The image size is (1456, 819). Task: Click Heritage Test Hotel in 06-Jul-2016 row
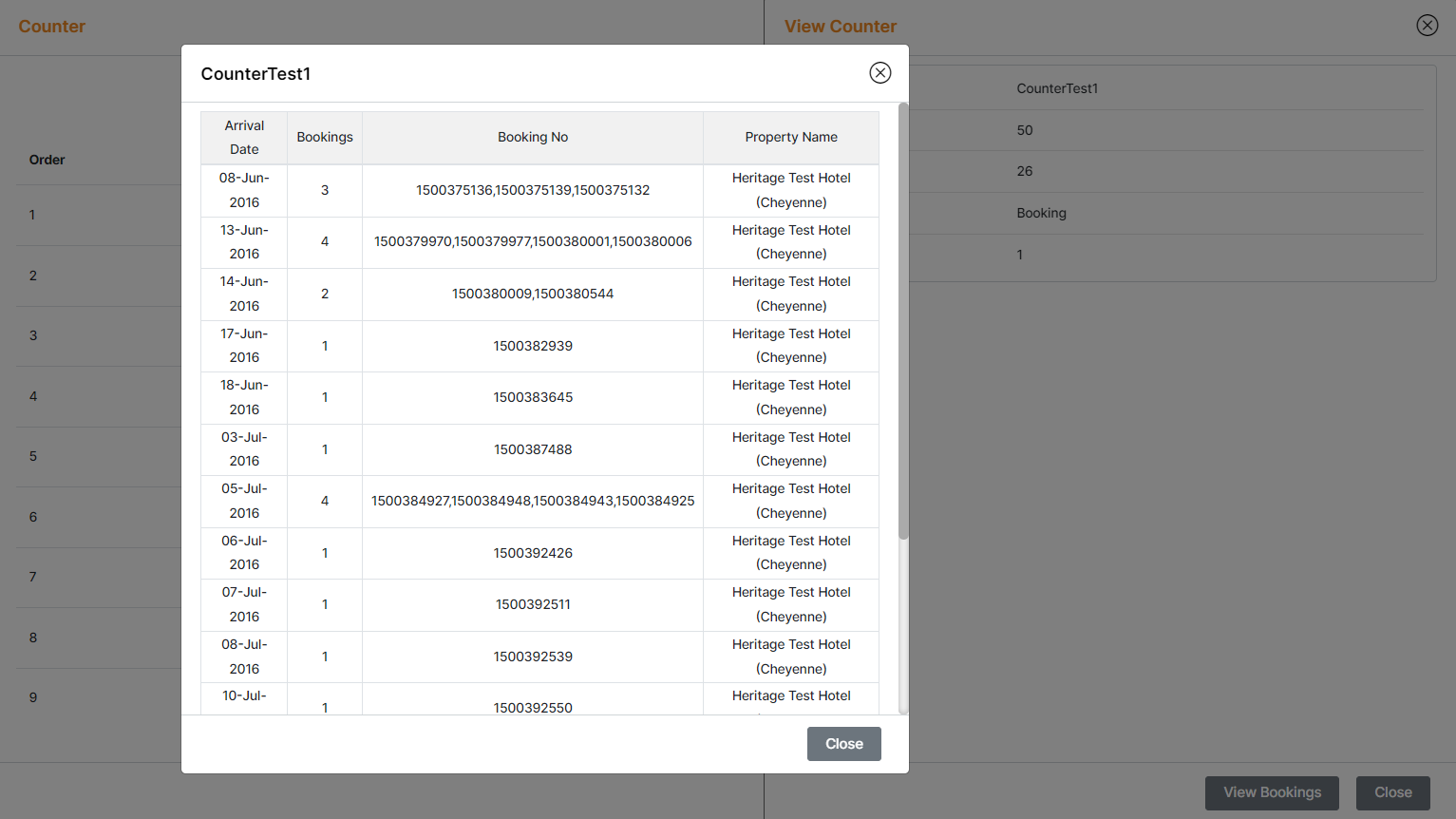click(791, 553)
